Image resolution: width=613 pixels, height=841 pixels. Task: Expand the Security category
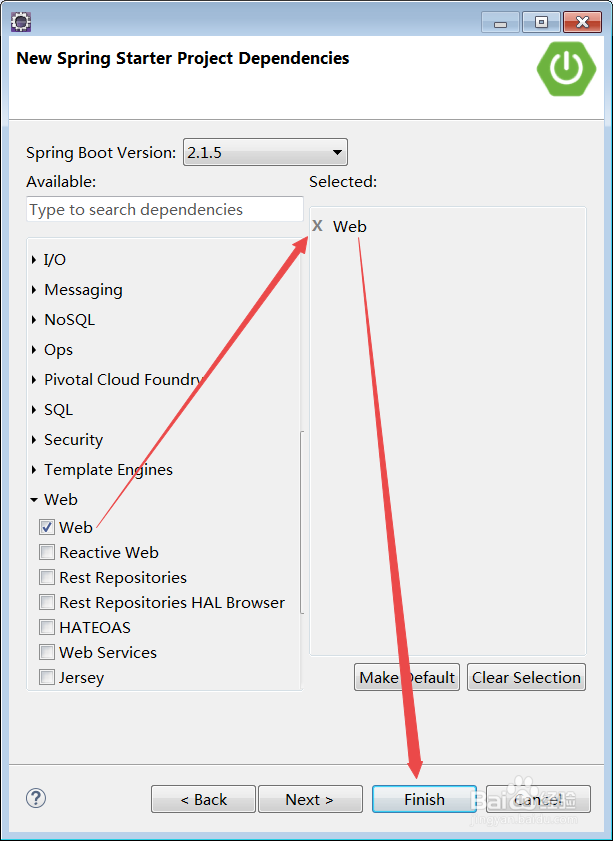34,439
